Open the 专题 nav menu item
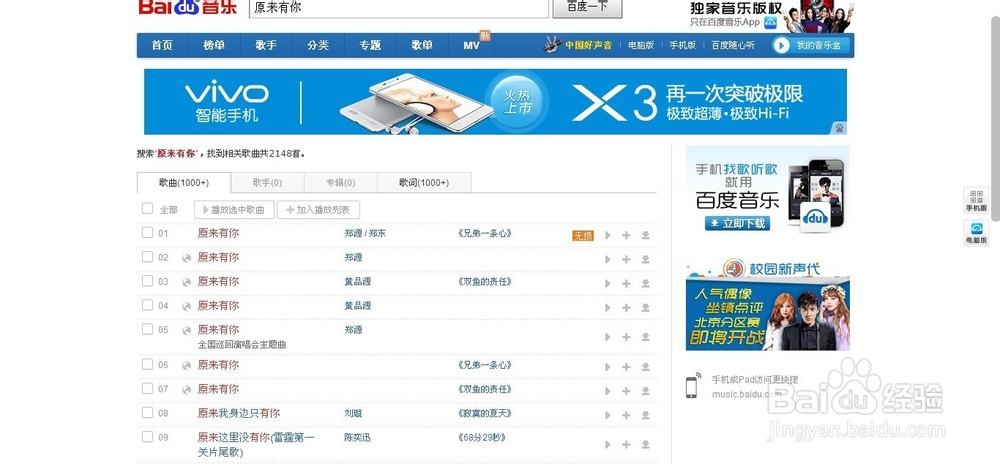1000x464 pixels. pyautogui.click(x=370, y=45)
